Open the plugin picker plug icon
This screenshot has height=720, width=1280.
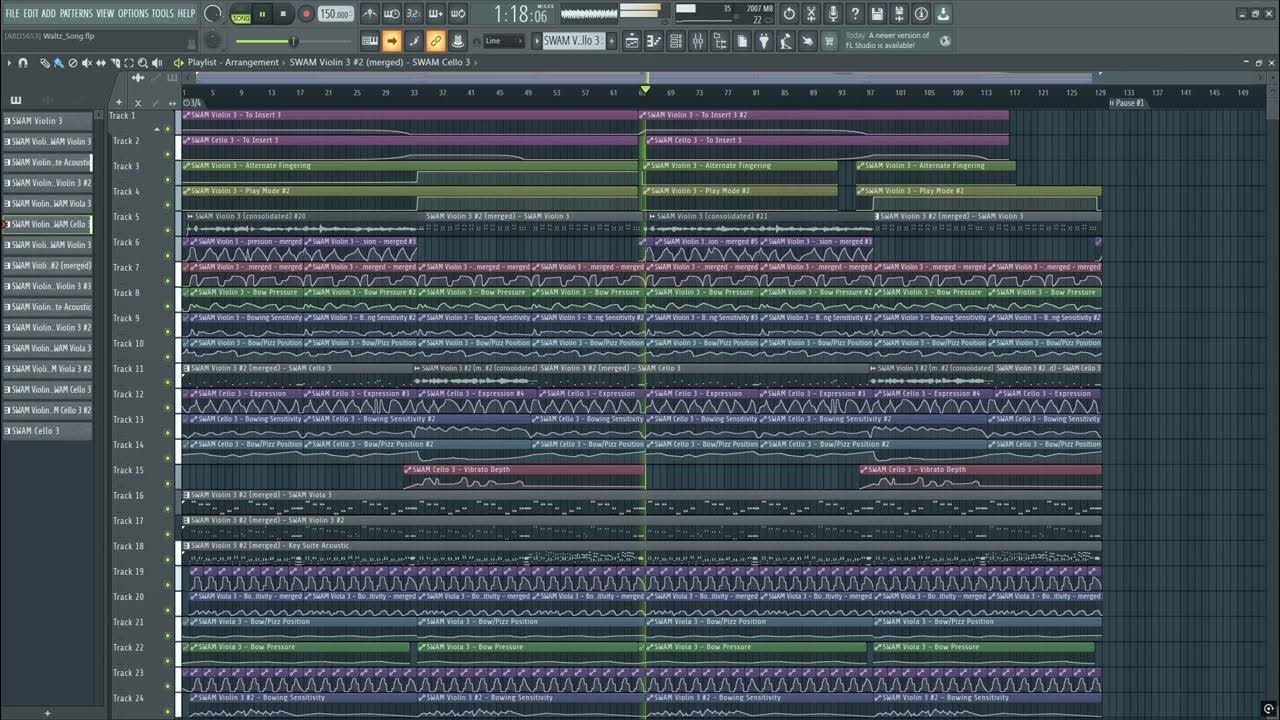click(x=764, y=41)
